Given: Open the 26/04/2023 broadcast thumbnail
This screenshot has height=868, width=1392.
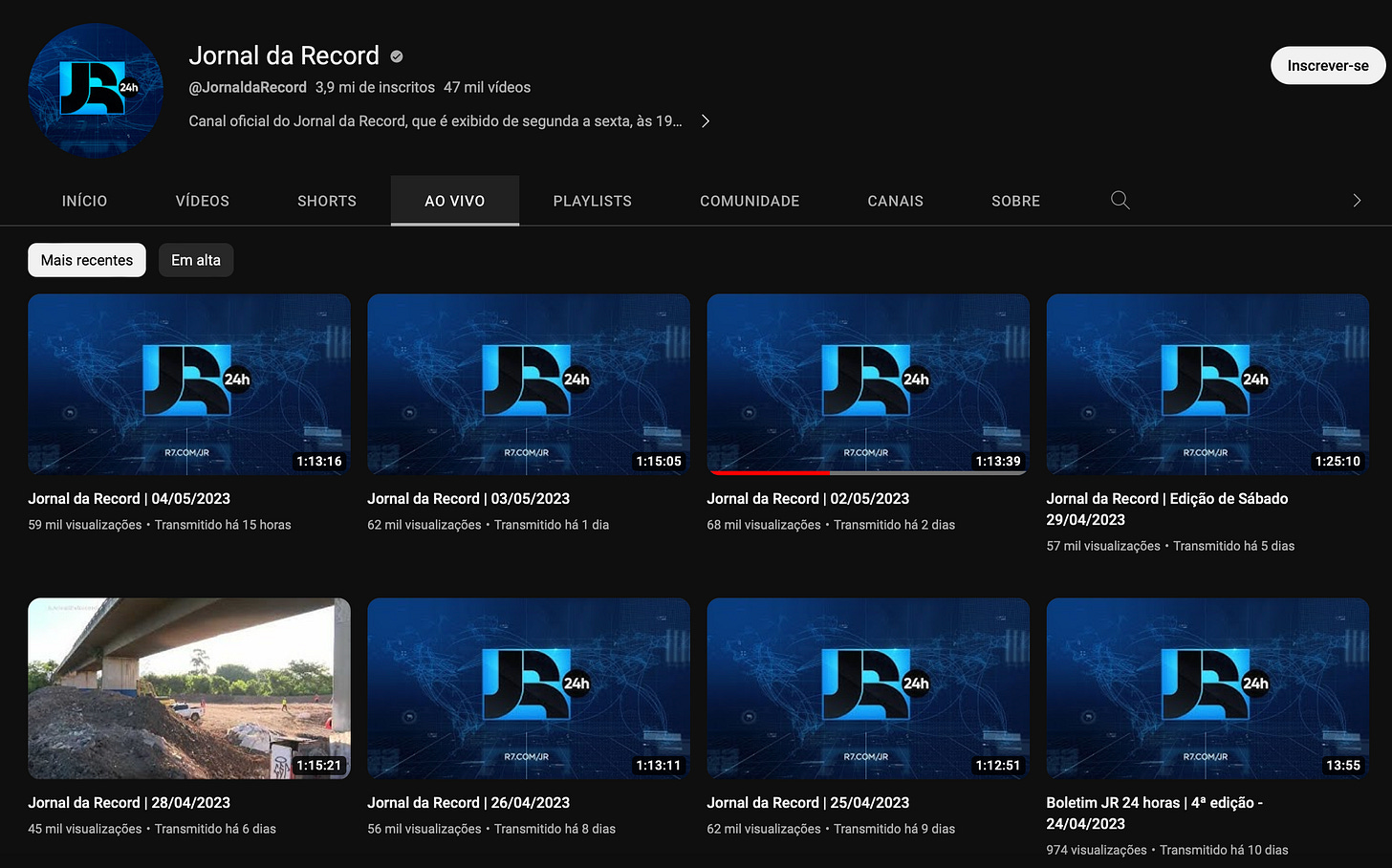Looking at the screenshot, I should [529, 688].
